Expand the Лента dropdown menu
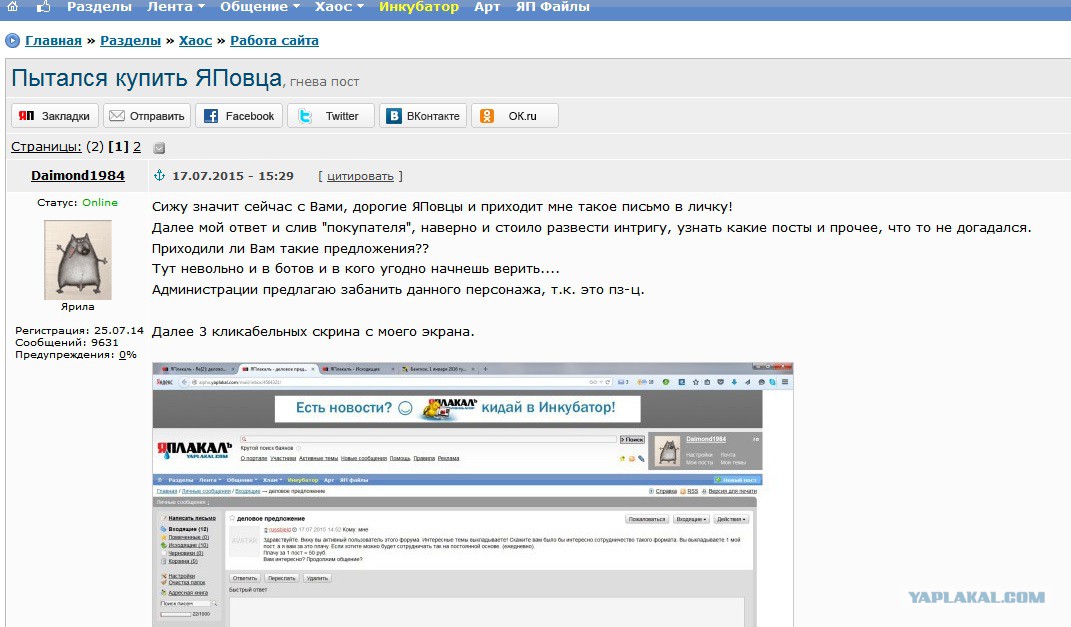The image size is (1071, 627). 176,7
